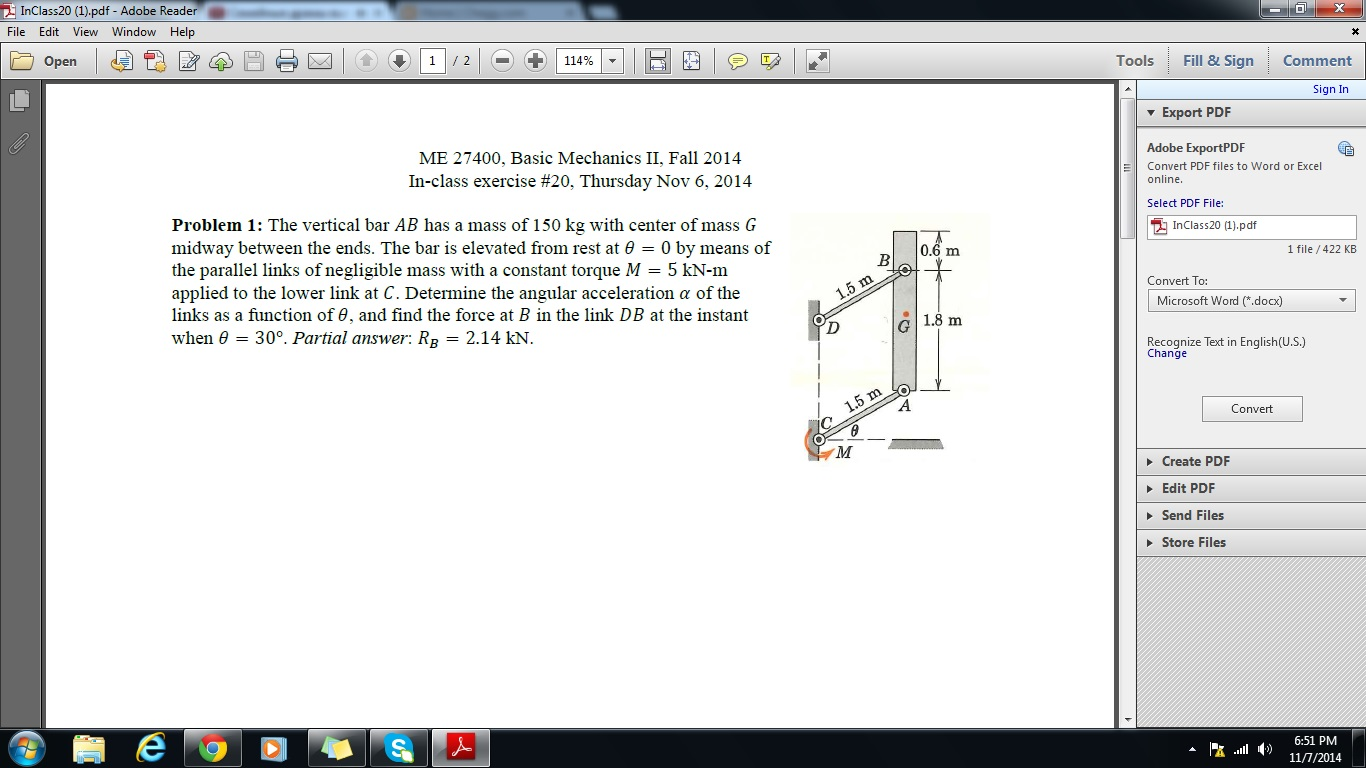The height and width of the screenshot is (768, 1366).
Task: Click Change recognition language link
Action: [x=1167, y=354]
